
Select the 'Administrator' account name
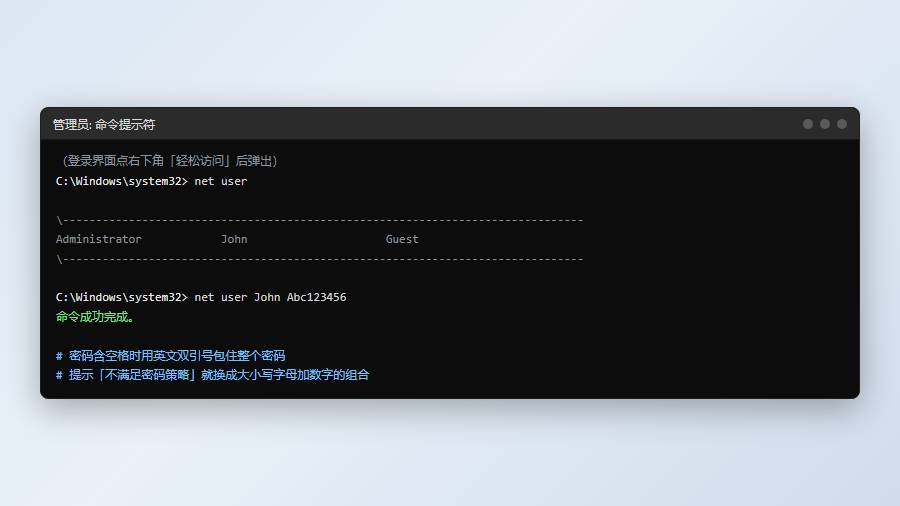pyautogui.click(x=99, y=239)
